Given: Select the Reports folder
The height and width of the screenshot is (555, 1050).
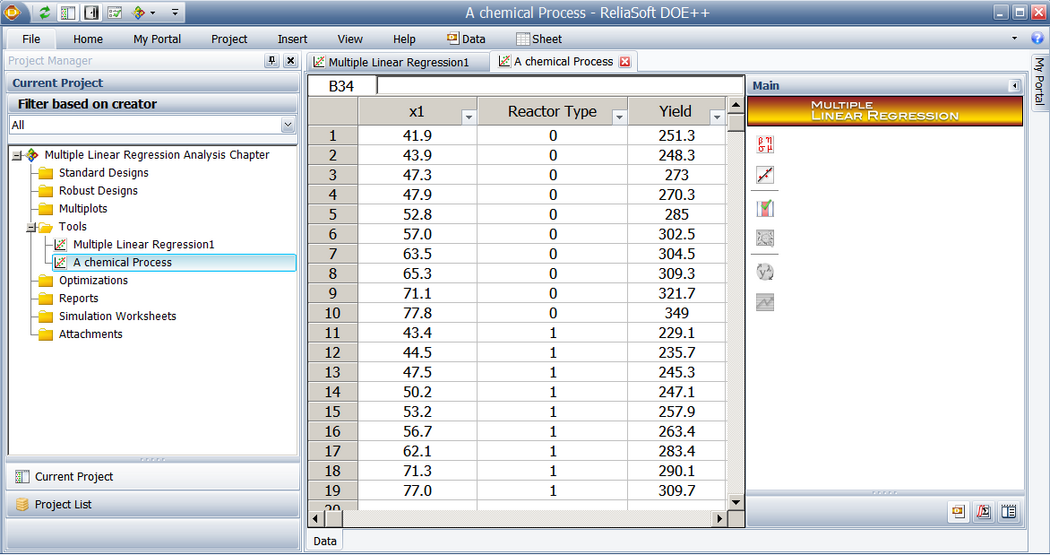Looking at the screenshot, I should (x=78, y=299).
